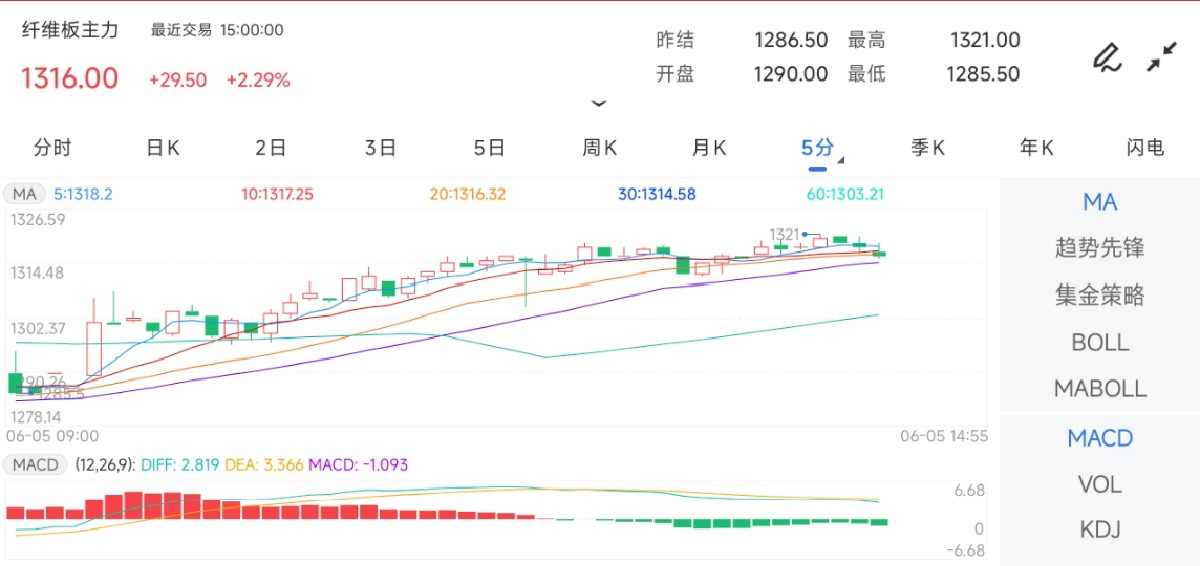The height and width of the screenshot is (566, 1200).
Task: Select the 2日 period tab
Action: pyautogui.click(x=271, y=148)
